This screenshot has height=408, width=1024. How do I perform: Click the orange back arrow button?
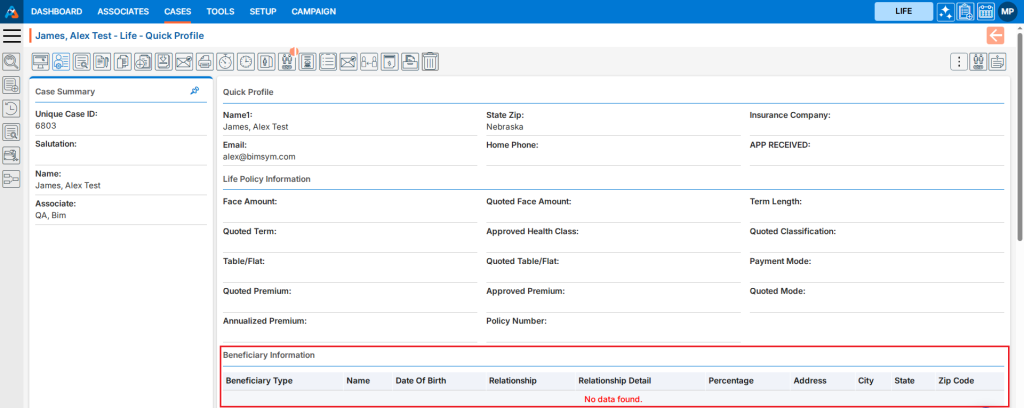point(995,35)
